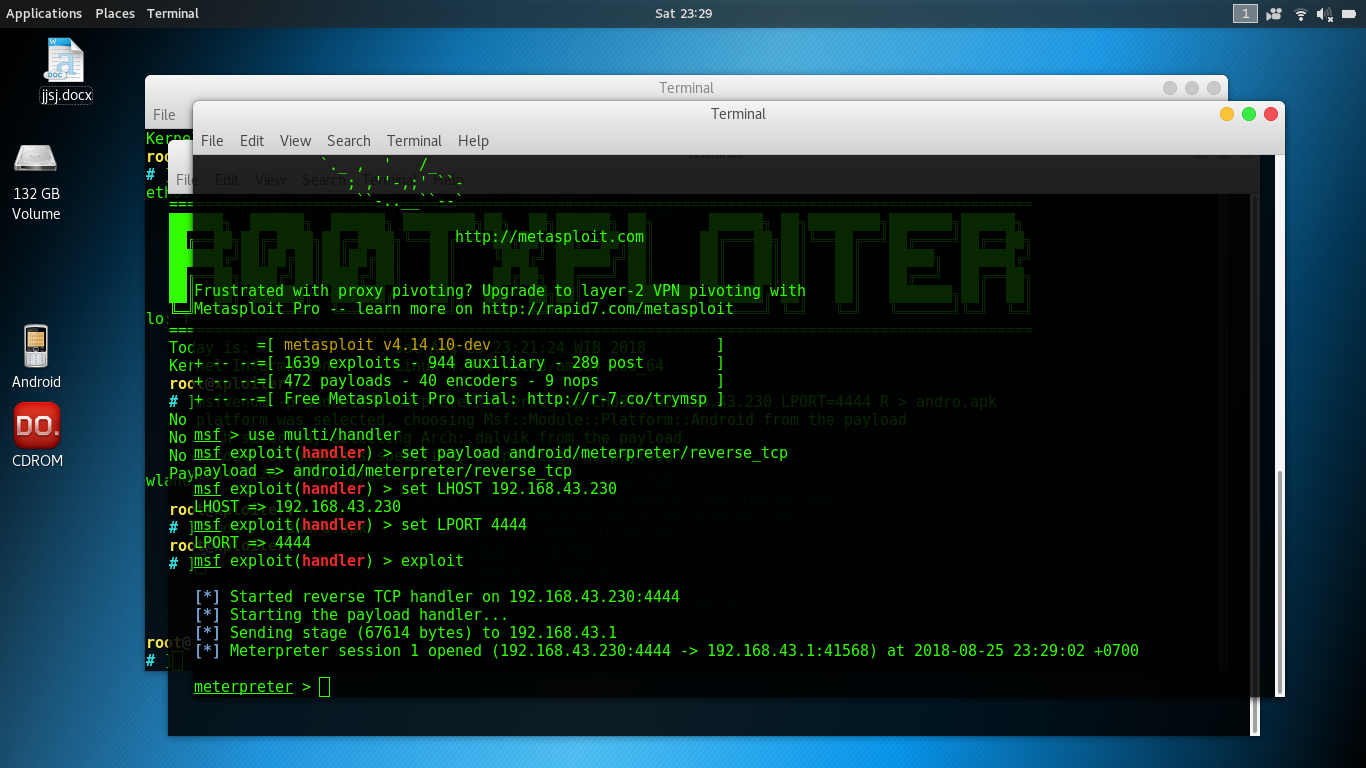Open Terminal menu in front Terminal window
Screen dimensions: 1366x768
[x=414, y=141]
